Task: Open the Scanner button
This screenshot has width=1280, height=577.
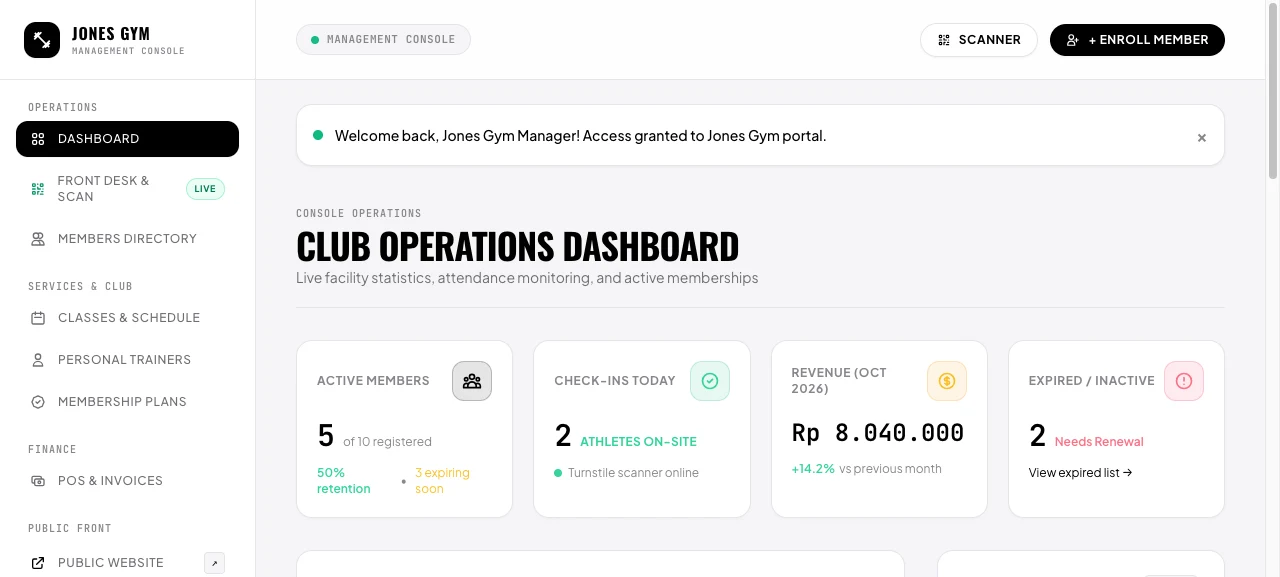Action: click(x=979, y=40)
